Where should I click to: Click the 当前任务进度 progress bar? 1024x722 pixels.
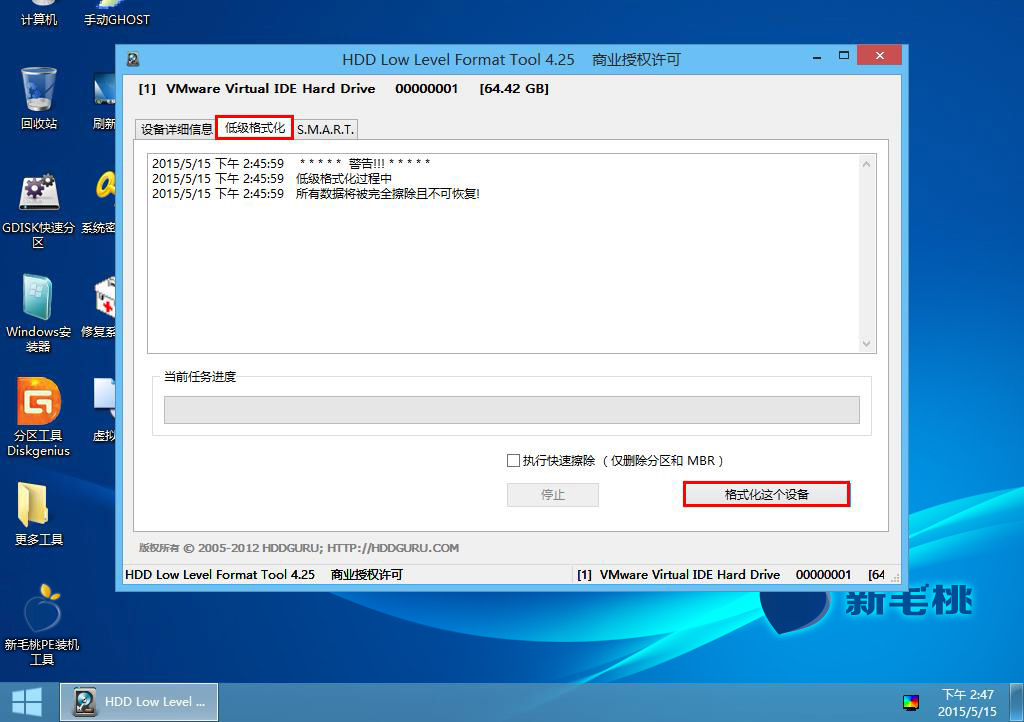tap(511, 410)
